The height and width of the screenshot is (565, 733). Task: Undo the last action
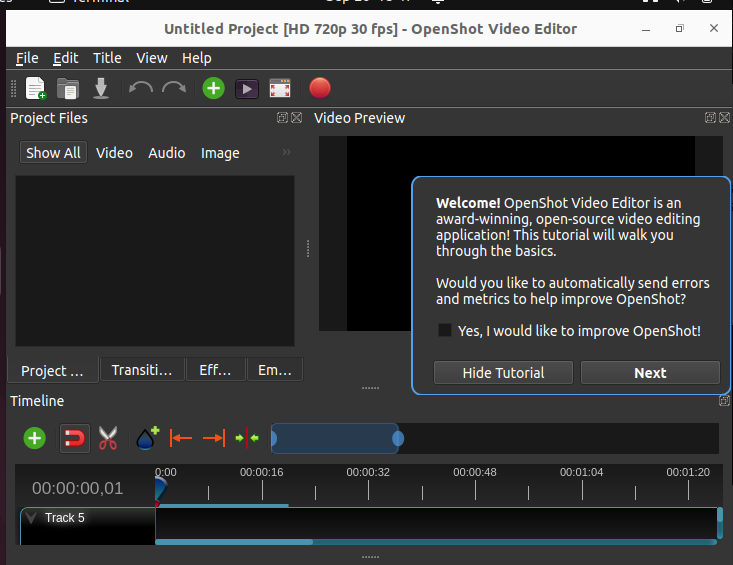(x=140, y=88)
